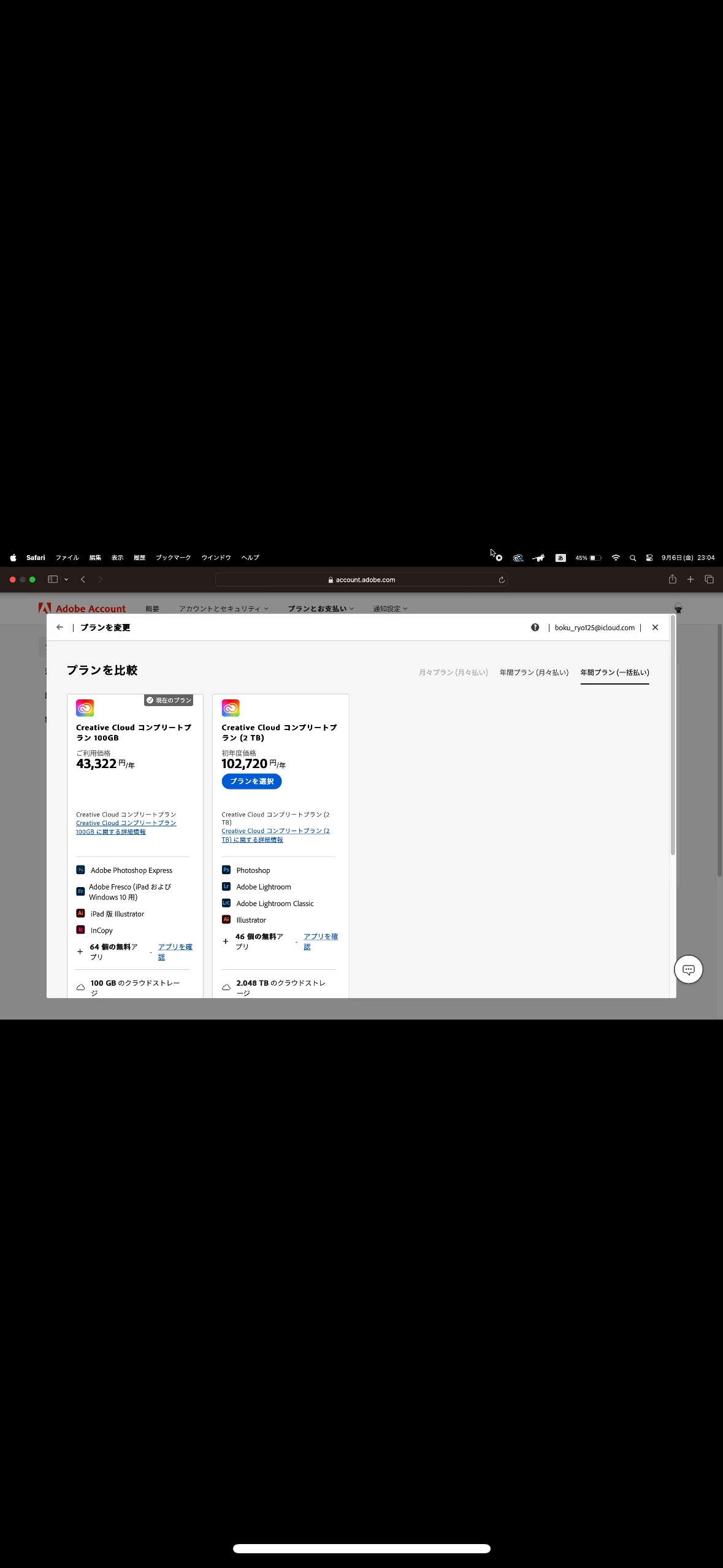Image resolution: width=723 pixels, height=1568 pixels.
Task: Show Safari tab overview
Action: [710, 579]
